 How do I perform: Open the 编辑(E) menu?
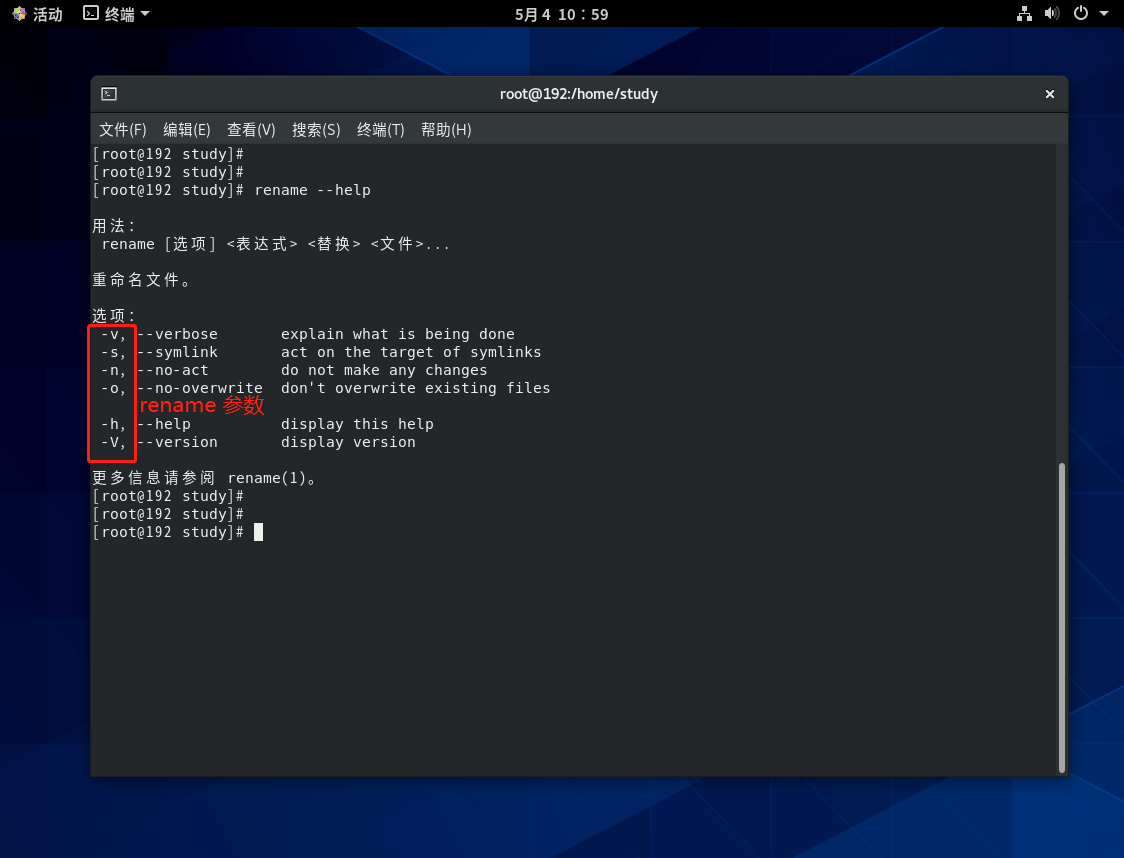click(x=187, y=130)
